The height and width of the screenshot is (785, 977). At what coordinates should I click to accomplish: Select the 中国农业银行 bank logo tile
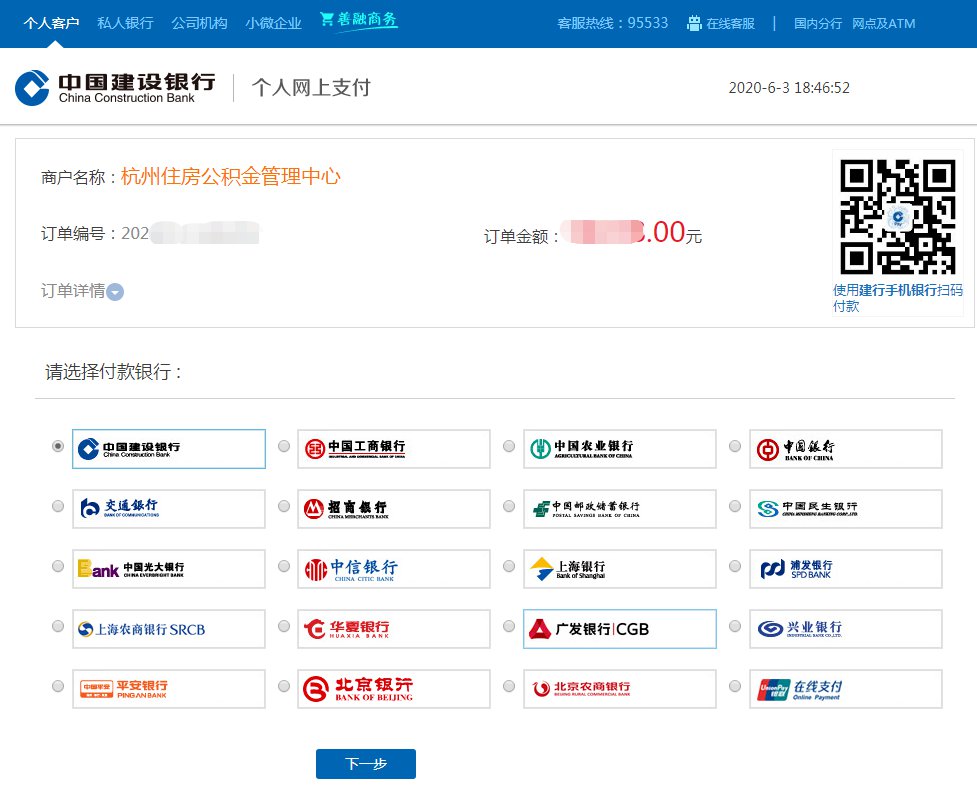(x=620, y=449)
